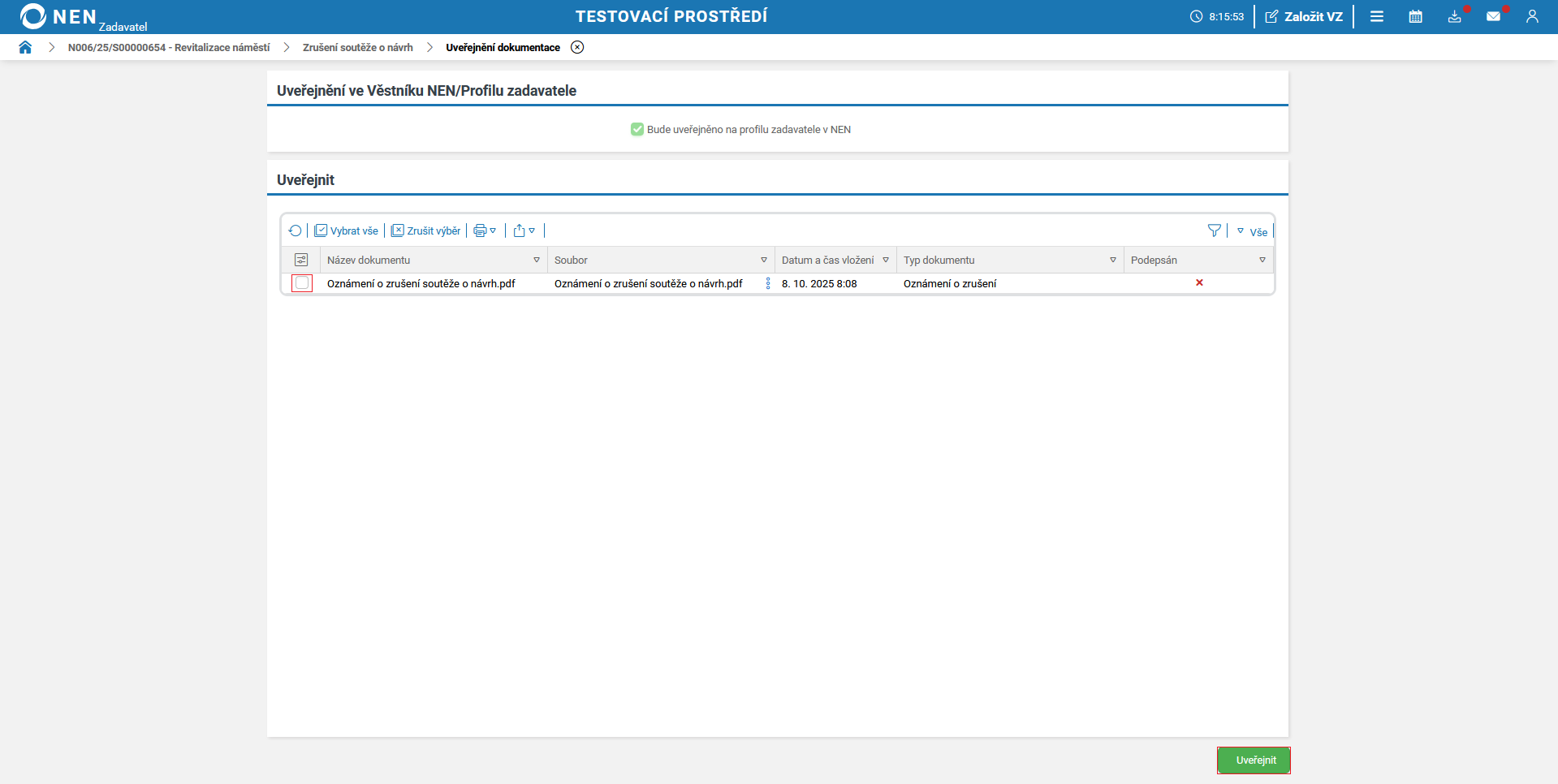The height and width of the screenshot is (784, 1558).
Task: Select checkbox for Oznámení o zrušení row
Action: coord(302,283)
